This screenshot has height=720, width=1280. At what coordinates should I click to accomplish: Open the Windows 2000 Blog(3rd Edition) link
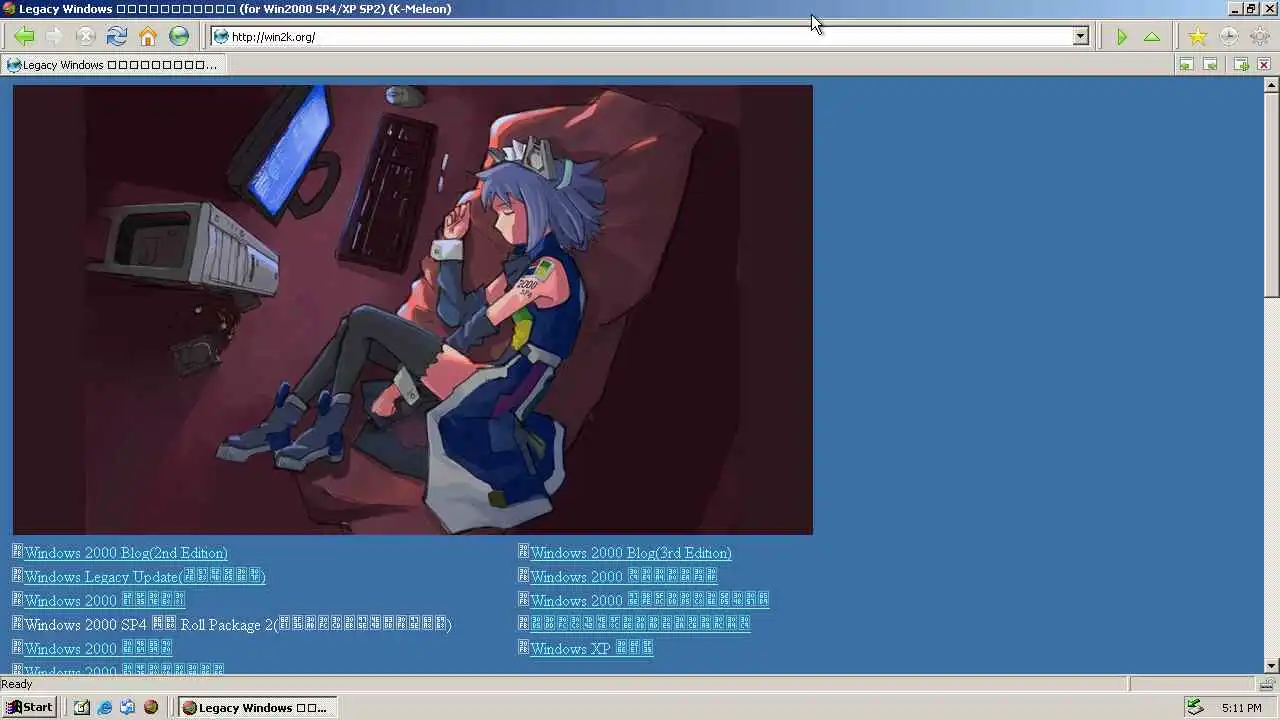click(x=631, y=553)
